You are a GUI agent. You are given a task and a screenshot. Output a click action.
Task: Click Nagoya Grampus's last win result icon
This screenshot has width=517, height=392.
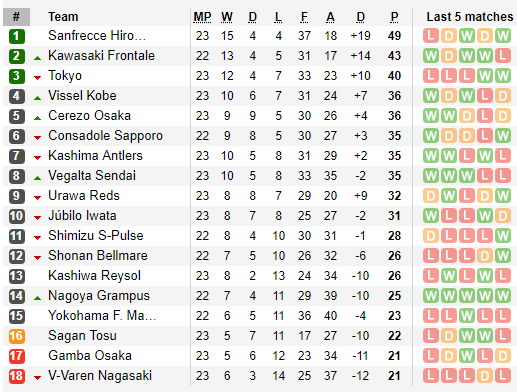tap(503, 296)
